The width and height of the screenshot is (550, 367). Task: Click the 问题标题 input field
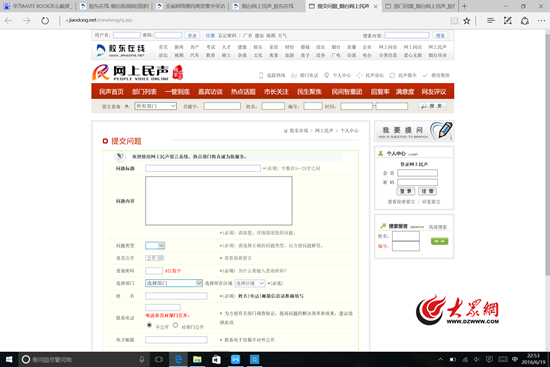(x=203, y=168)
